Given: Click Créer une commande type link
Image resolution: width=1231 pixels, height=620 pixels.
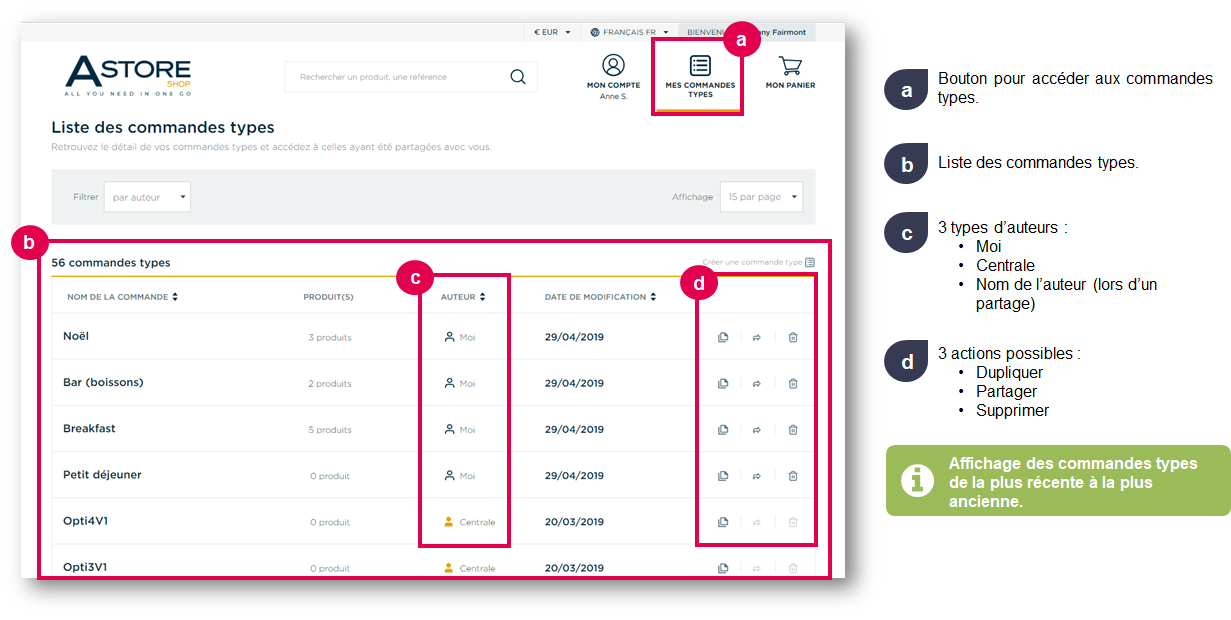Looking at the screenshot, I should (753, 262).
